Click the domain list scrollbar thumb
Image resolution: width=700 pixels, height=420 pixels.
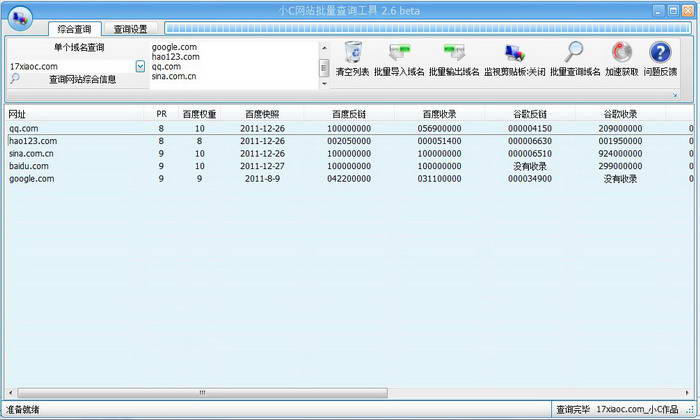[x=325, y=68]
